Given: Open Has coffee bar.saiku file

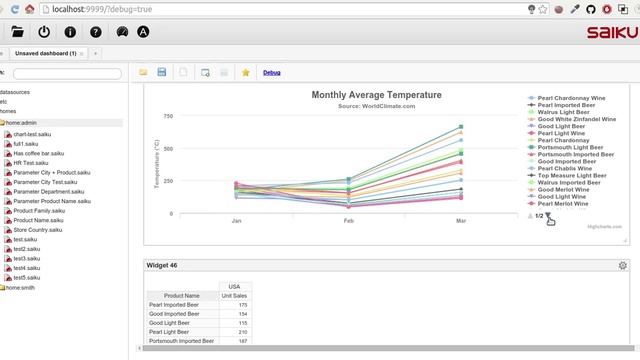Looking at the screenshot, I should pos(38,153).
